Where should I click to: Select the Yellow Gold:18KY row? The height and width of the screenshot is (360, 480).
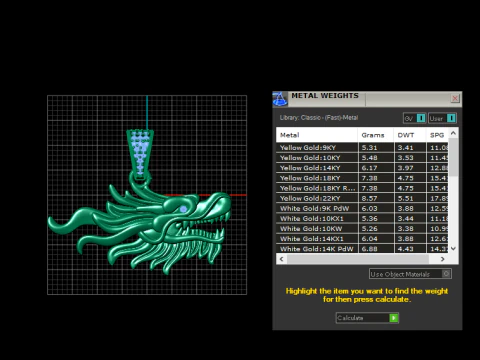coord(362,178)
